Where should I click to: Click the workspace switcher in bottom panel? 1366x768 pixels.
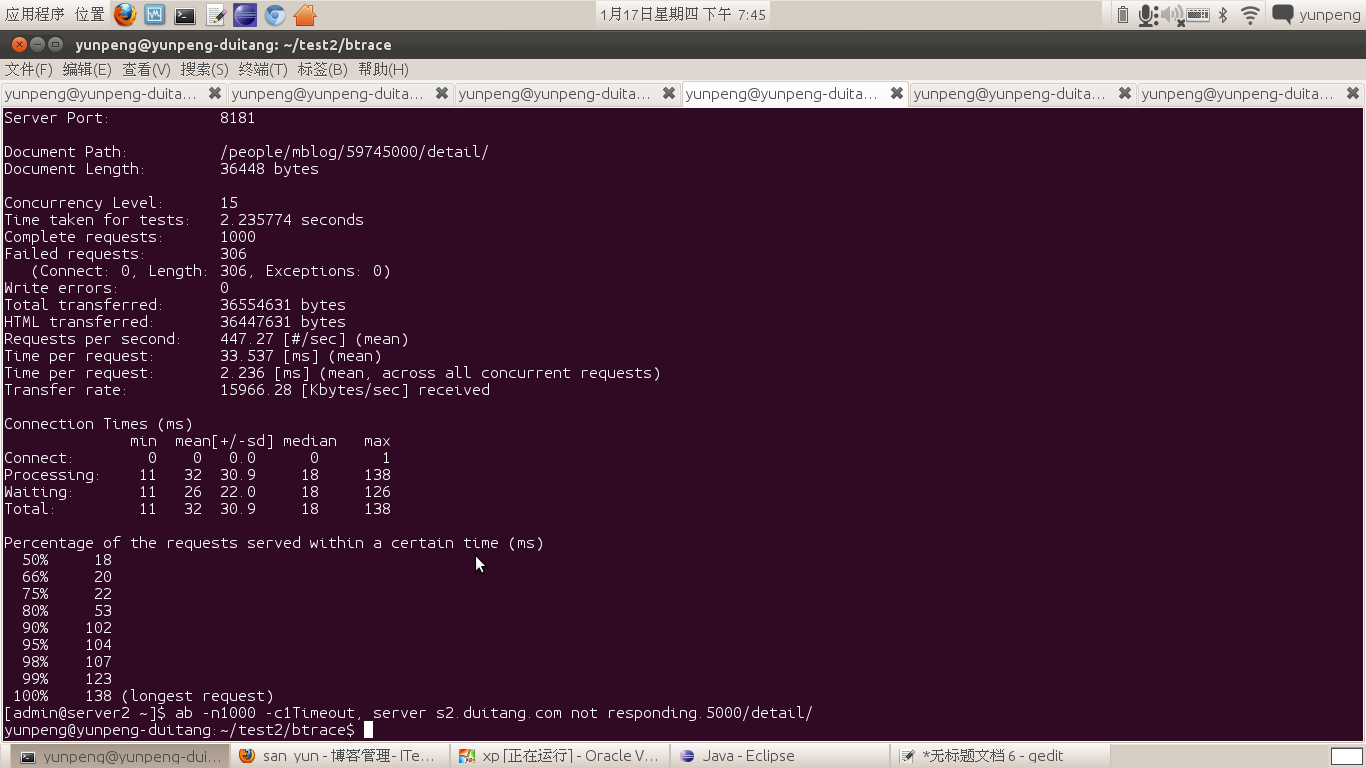click(1346, 756)
